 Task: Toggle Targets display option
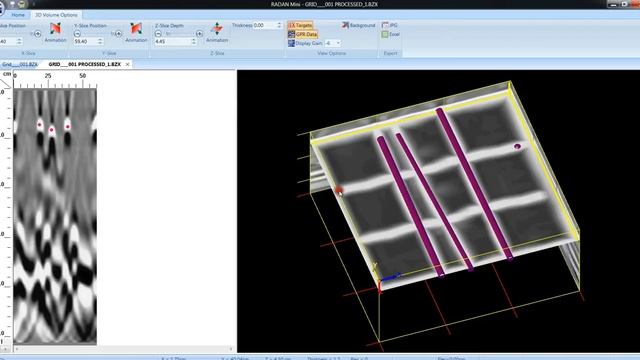(x=300, y=25)
